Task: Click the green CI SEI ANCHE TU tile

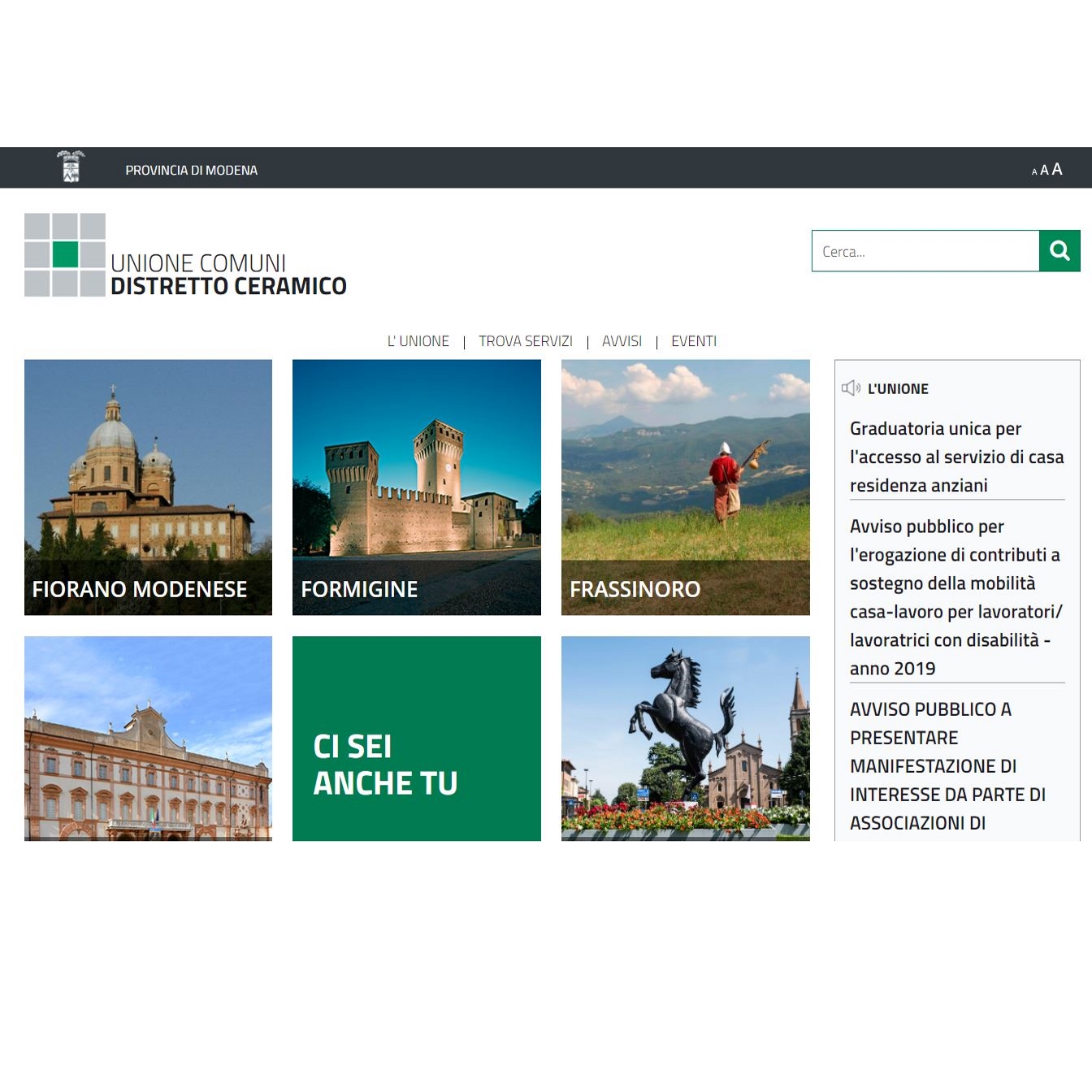Action: pyautogui.click(x=417, y=739)
